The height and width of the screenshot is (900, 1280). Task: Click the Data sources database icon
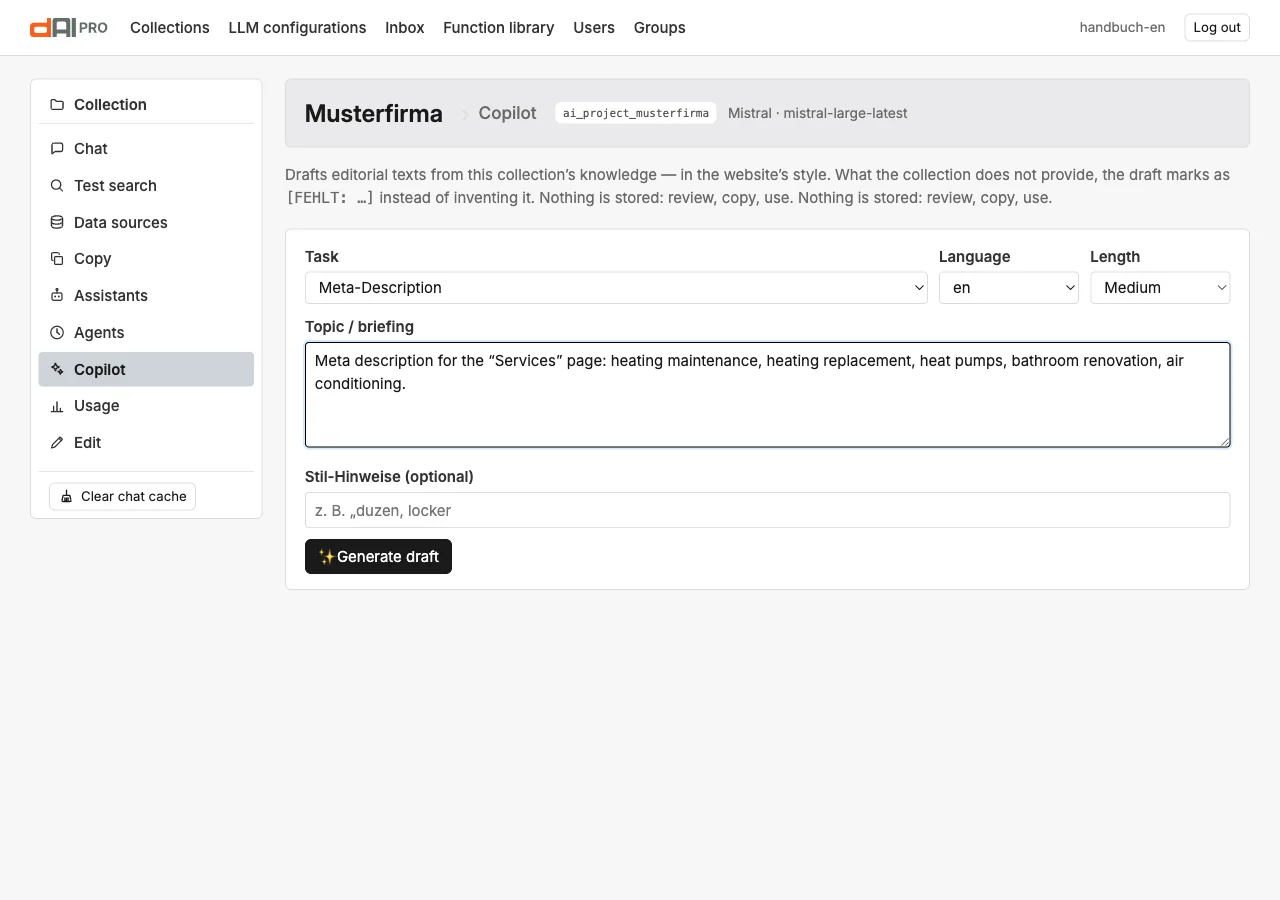tap(57, 223)
